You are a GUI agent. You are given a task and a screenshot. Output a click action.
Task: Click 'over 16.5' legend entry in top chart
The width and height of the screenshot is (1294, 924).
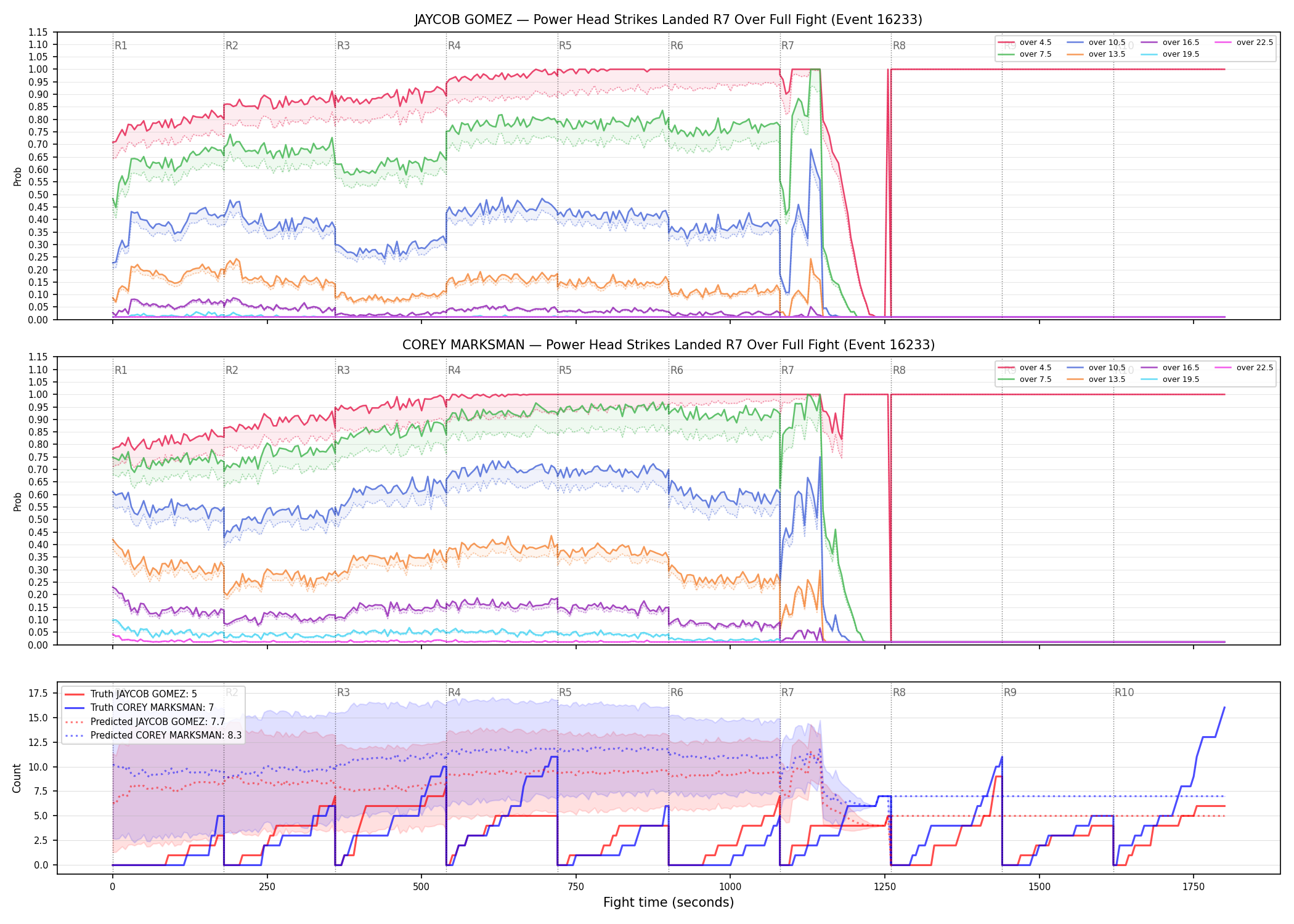[x=1170, y=43]
